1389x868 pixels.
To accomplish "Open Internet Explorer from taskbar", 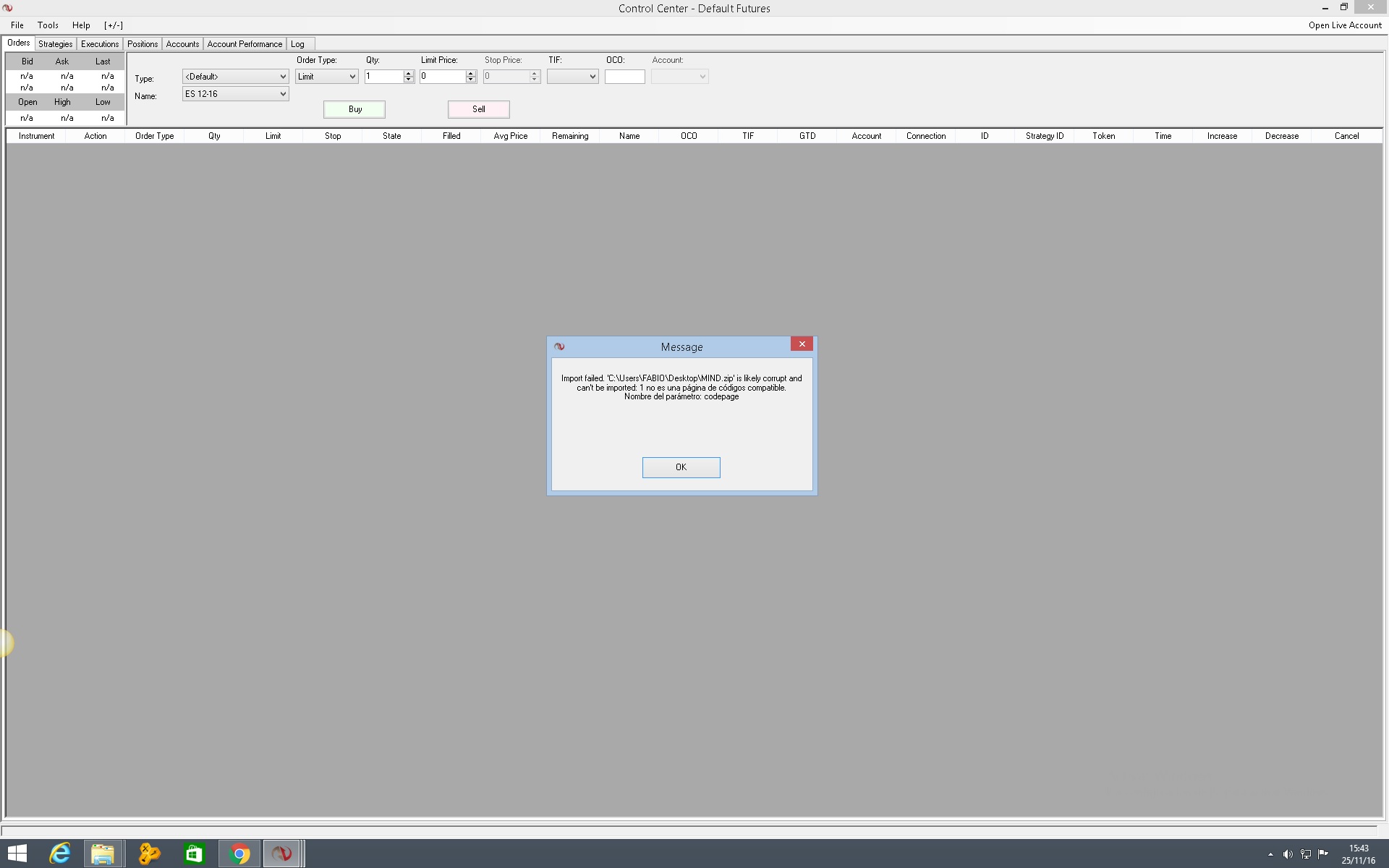I will tap(60, 854).
